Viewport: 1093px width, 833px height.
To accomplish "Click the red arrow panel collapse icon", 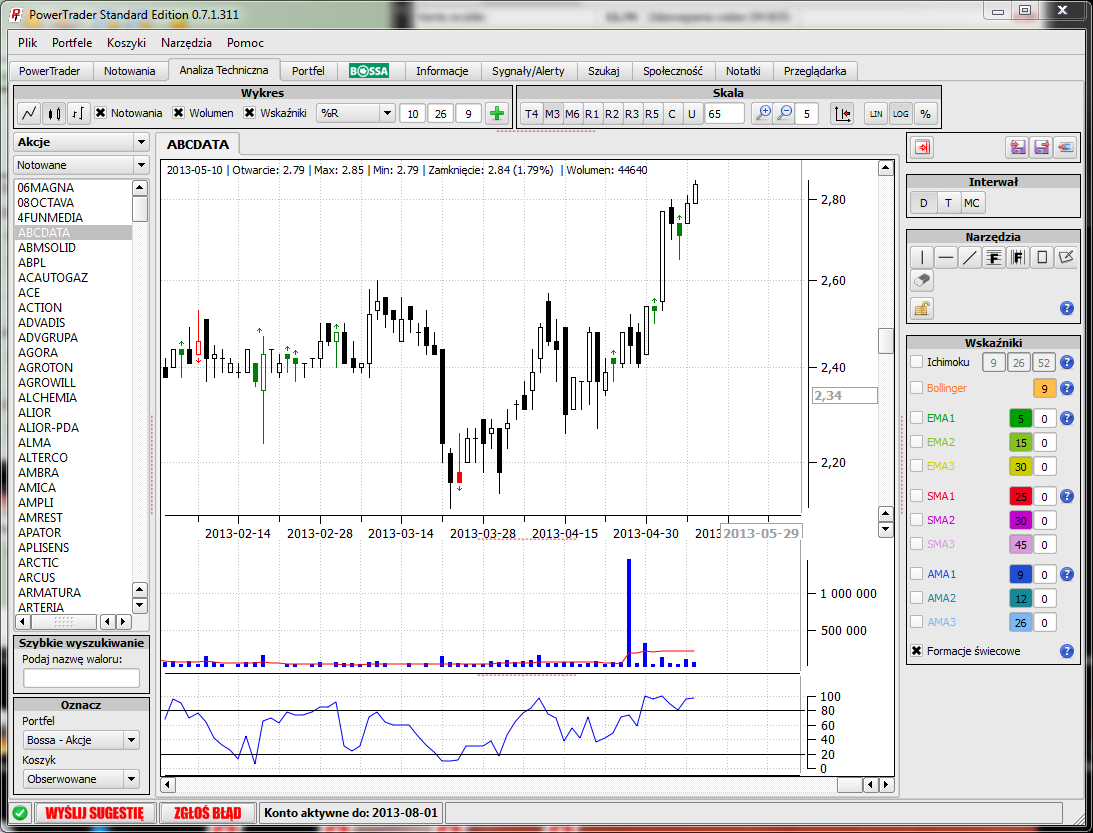I will tap(922, 147).
